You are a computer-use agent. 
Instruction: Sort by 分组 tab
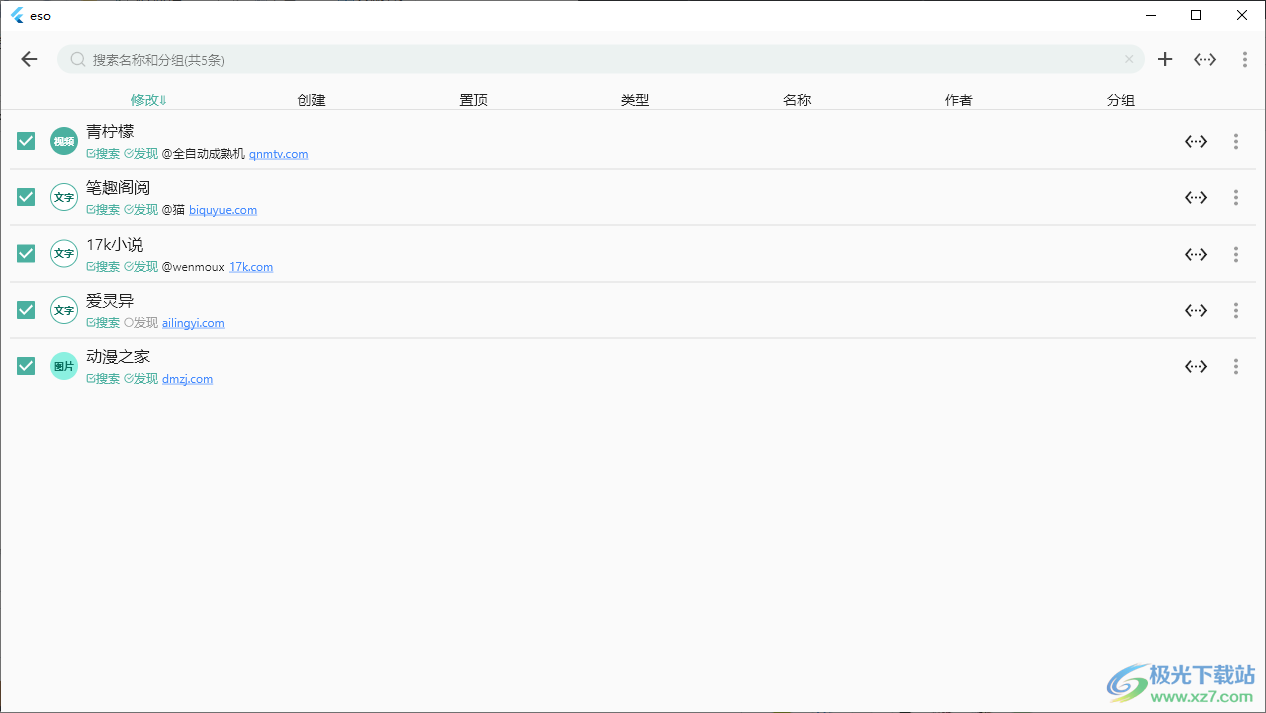1121,100
